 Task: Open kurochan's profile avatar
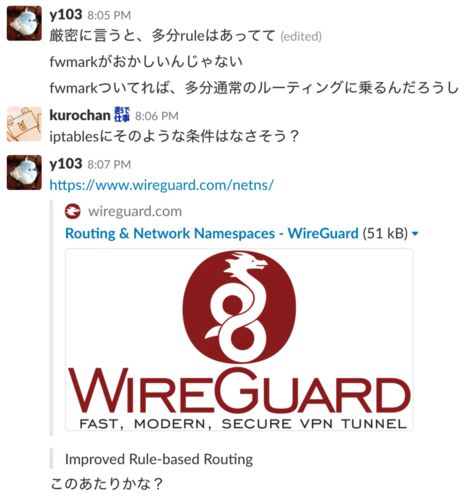click(24, 124)
